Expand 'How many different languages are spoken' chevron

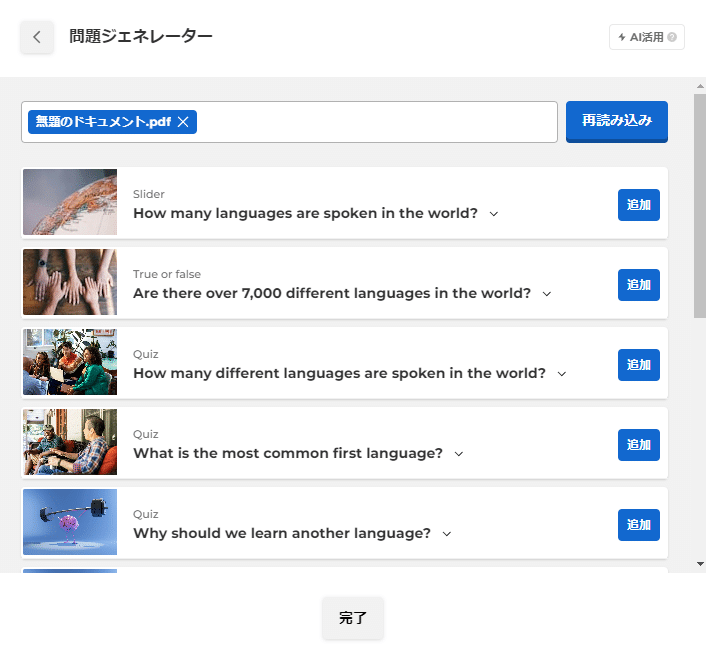click(x=561, y=374)
